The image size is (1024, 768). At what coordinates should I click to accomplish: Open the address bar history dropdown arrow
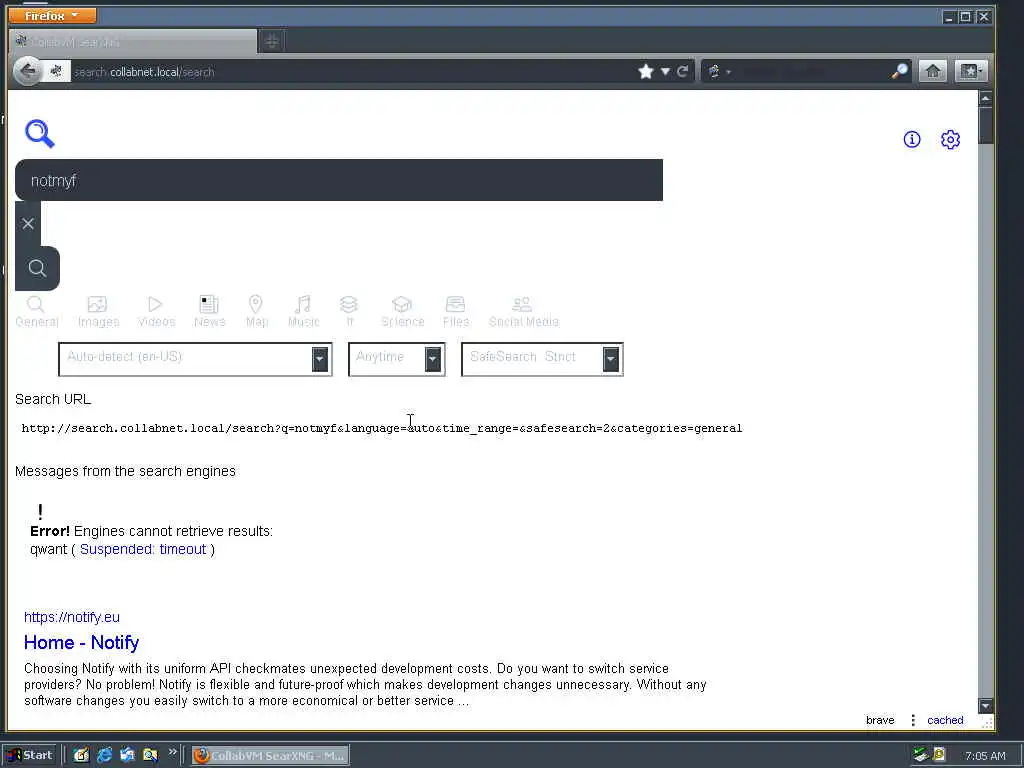[x=665, y=71]
